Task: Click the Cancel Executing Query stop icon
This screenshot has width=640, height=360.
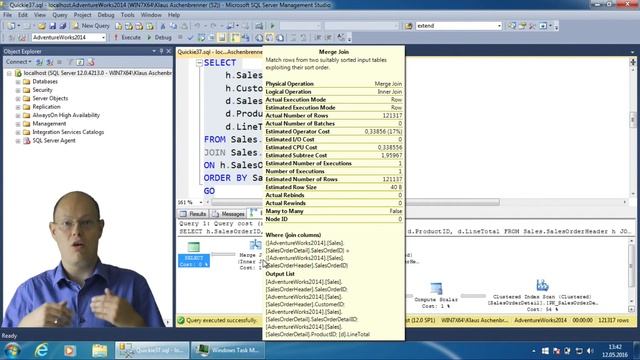Action: (x=180, y=38)
